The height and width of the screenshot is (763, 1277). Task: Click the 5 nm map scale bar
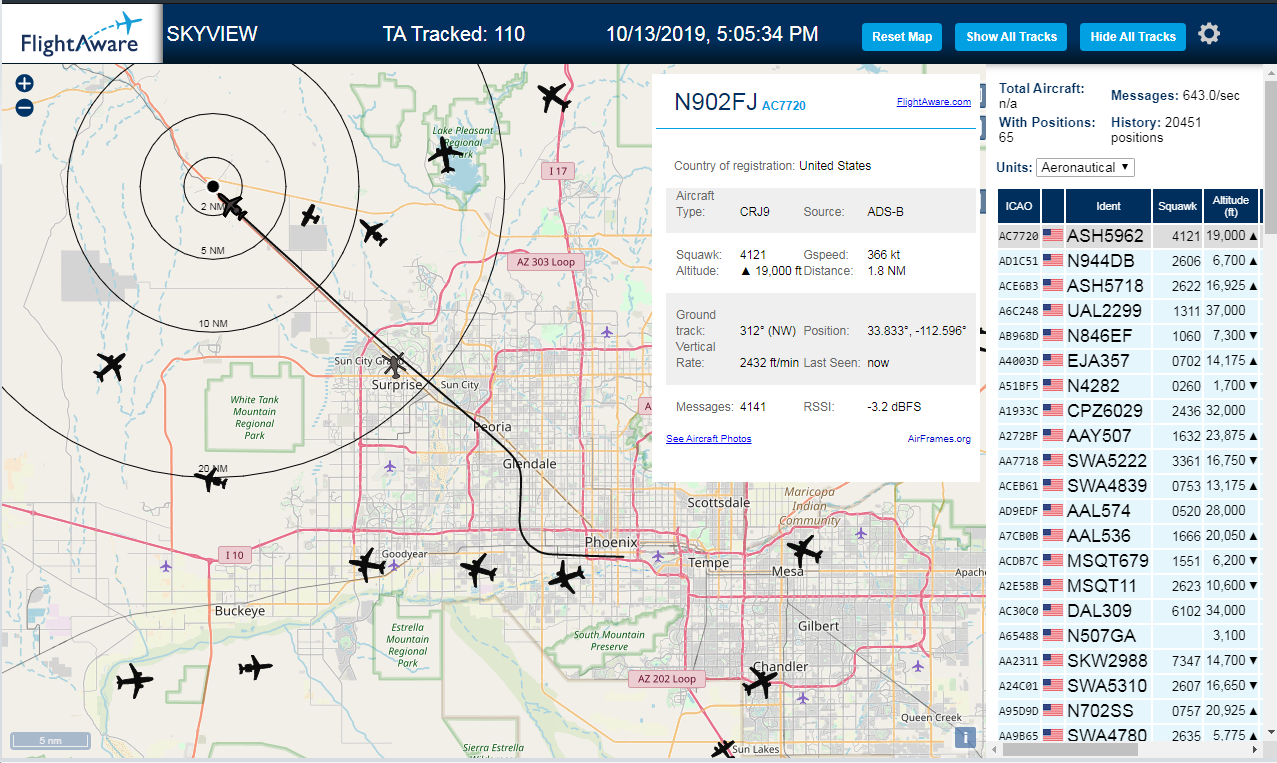(50, 741)
